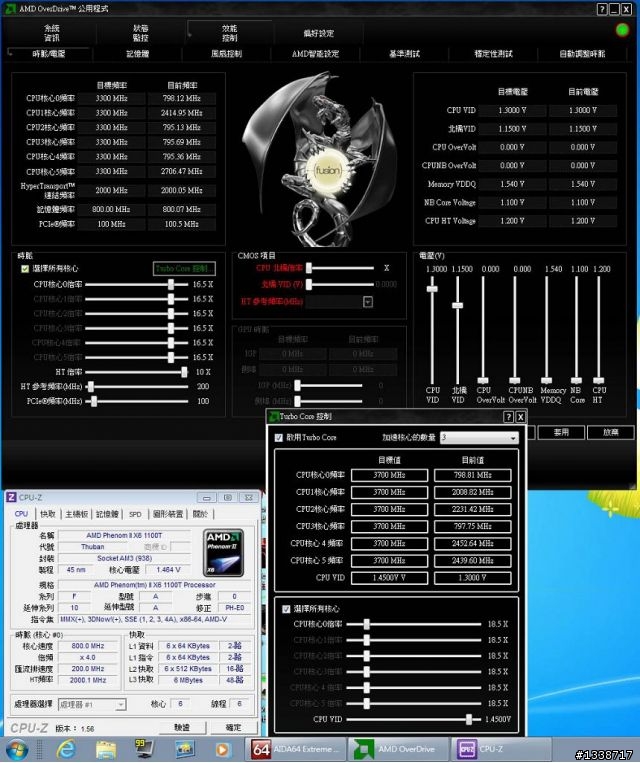Viewport: 640px width, 763px height.
Task: Click the 北橋 VID vertical voltage slider handle
Action: click(457, 306)
